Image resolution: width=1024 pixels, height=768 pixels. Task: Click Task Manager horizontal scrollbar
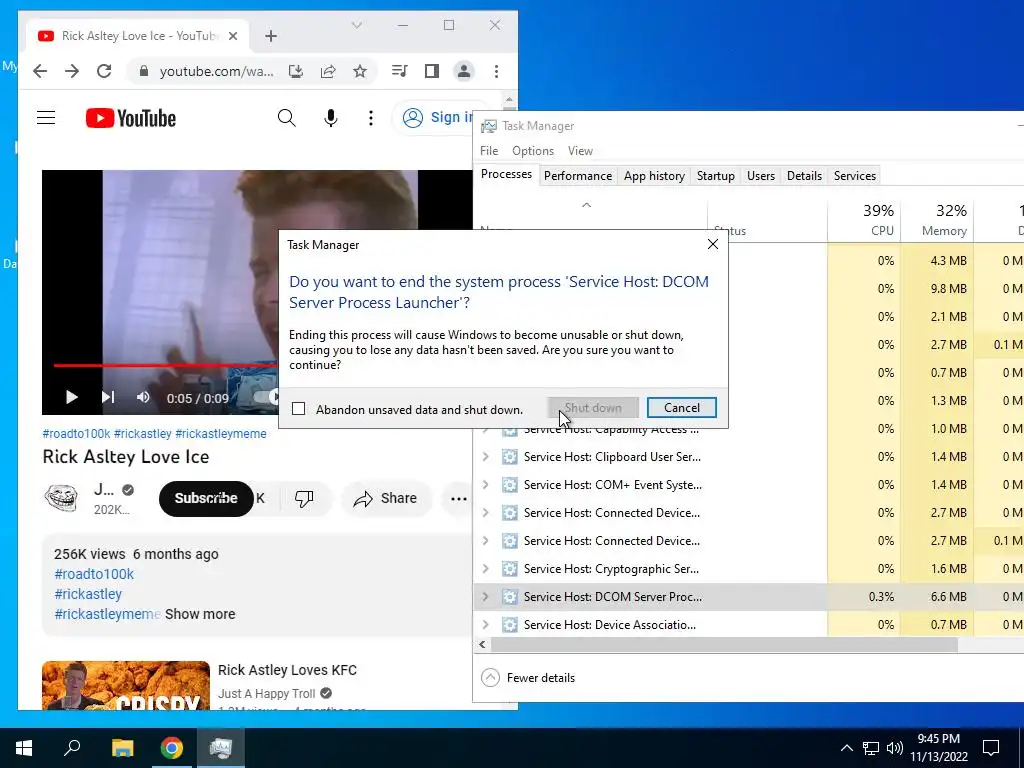(x=724, y=645)
